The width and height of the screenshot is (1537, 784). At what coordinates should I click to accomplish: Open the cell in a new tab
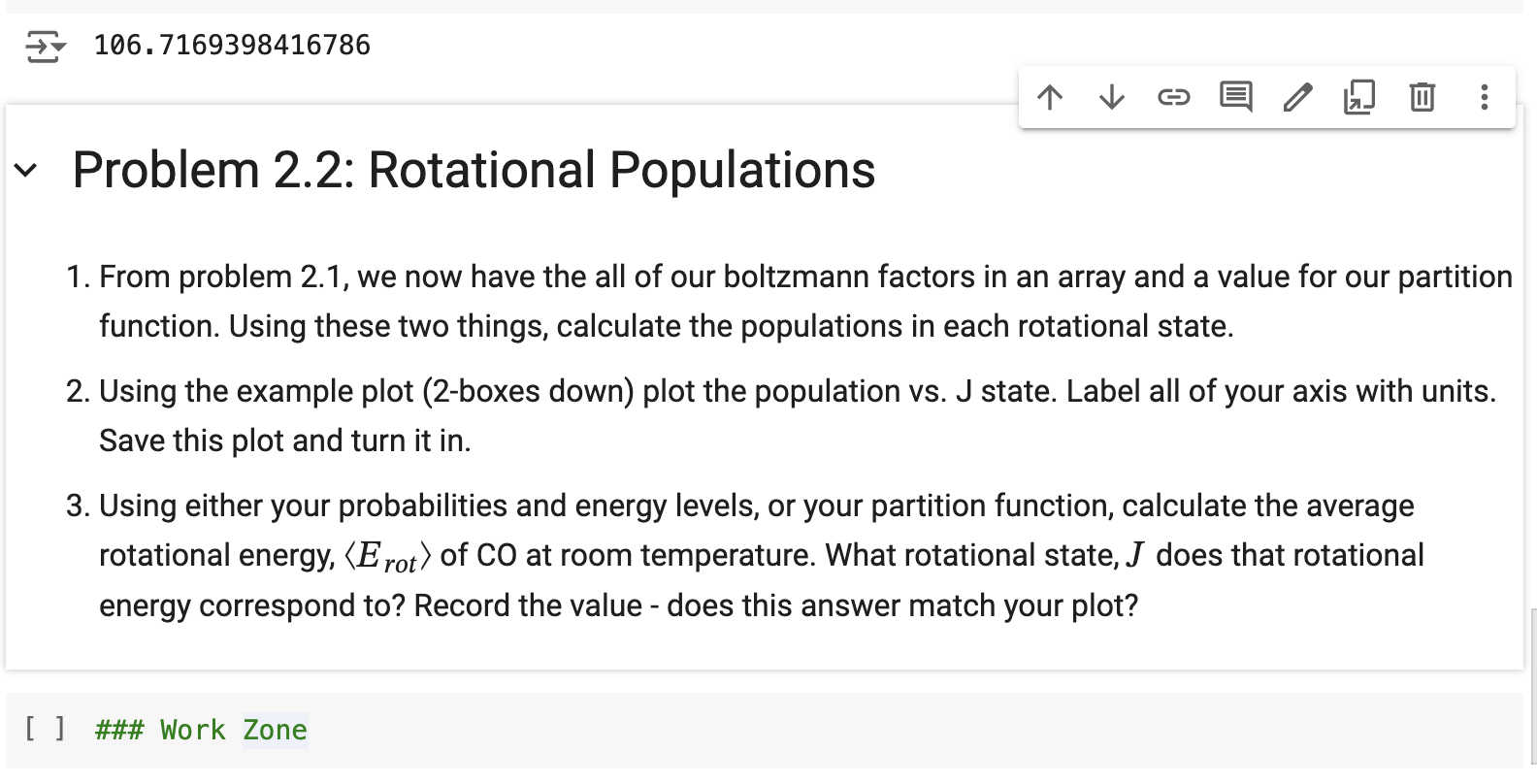click(x=1358, y=97)
